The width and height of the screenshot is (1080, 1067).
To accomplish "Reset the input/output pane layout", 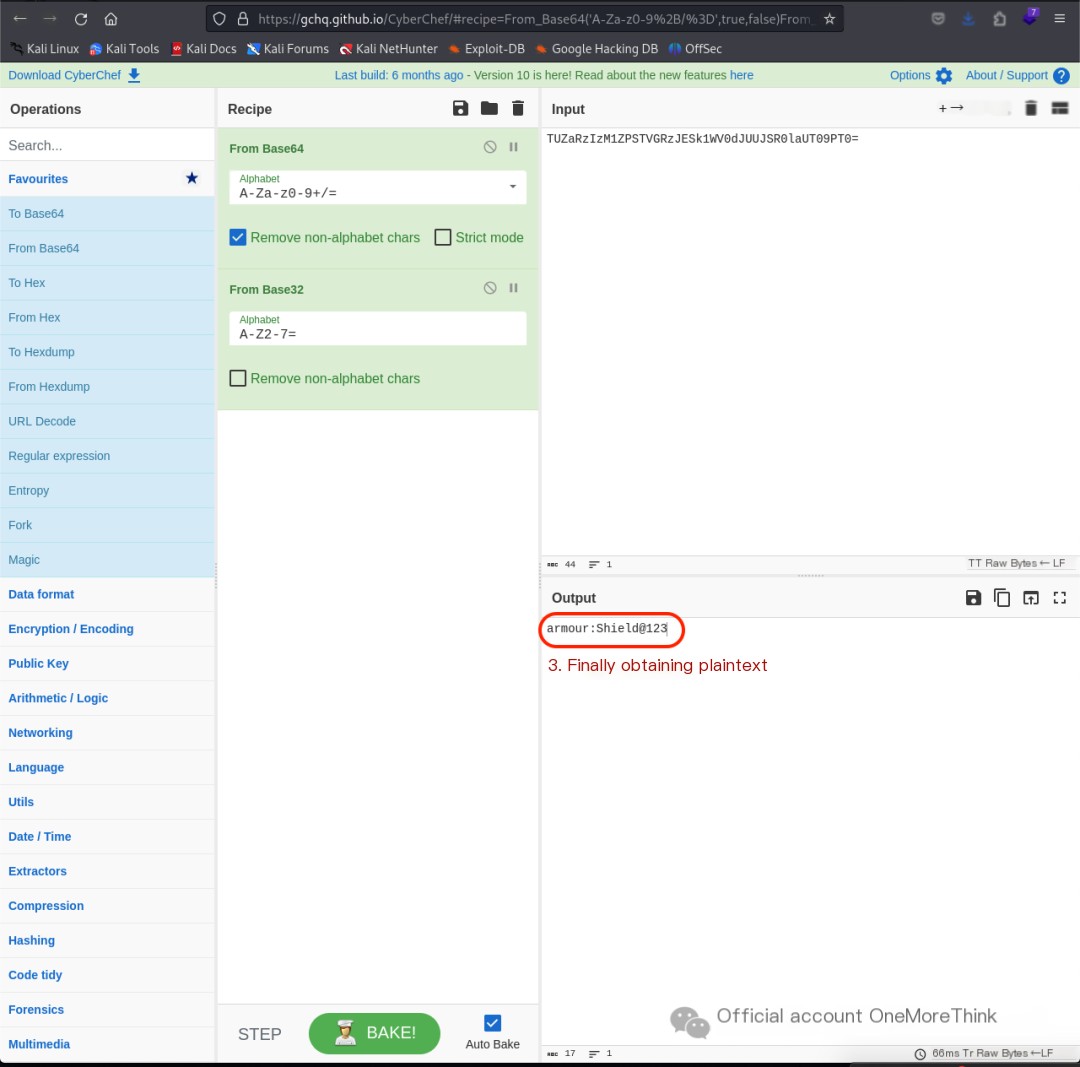I will click(1059, 108).
